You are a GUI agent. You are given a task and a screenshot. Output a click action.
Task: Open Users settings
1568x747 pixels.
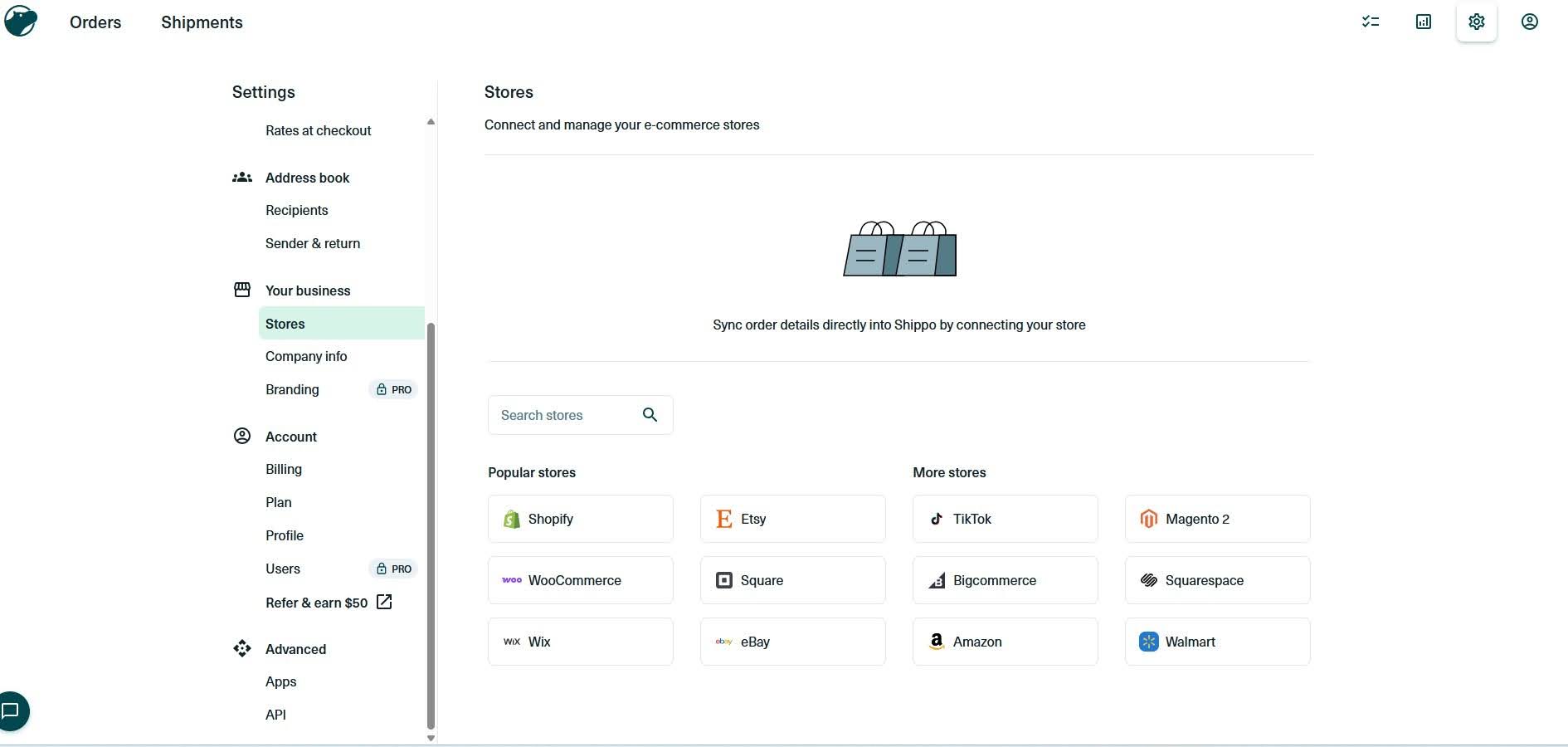pyautogui.click(x=283, y=569)
